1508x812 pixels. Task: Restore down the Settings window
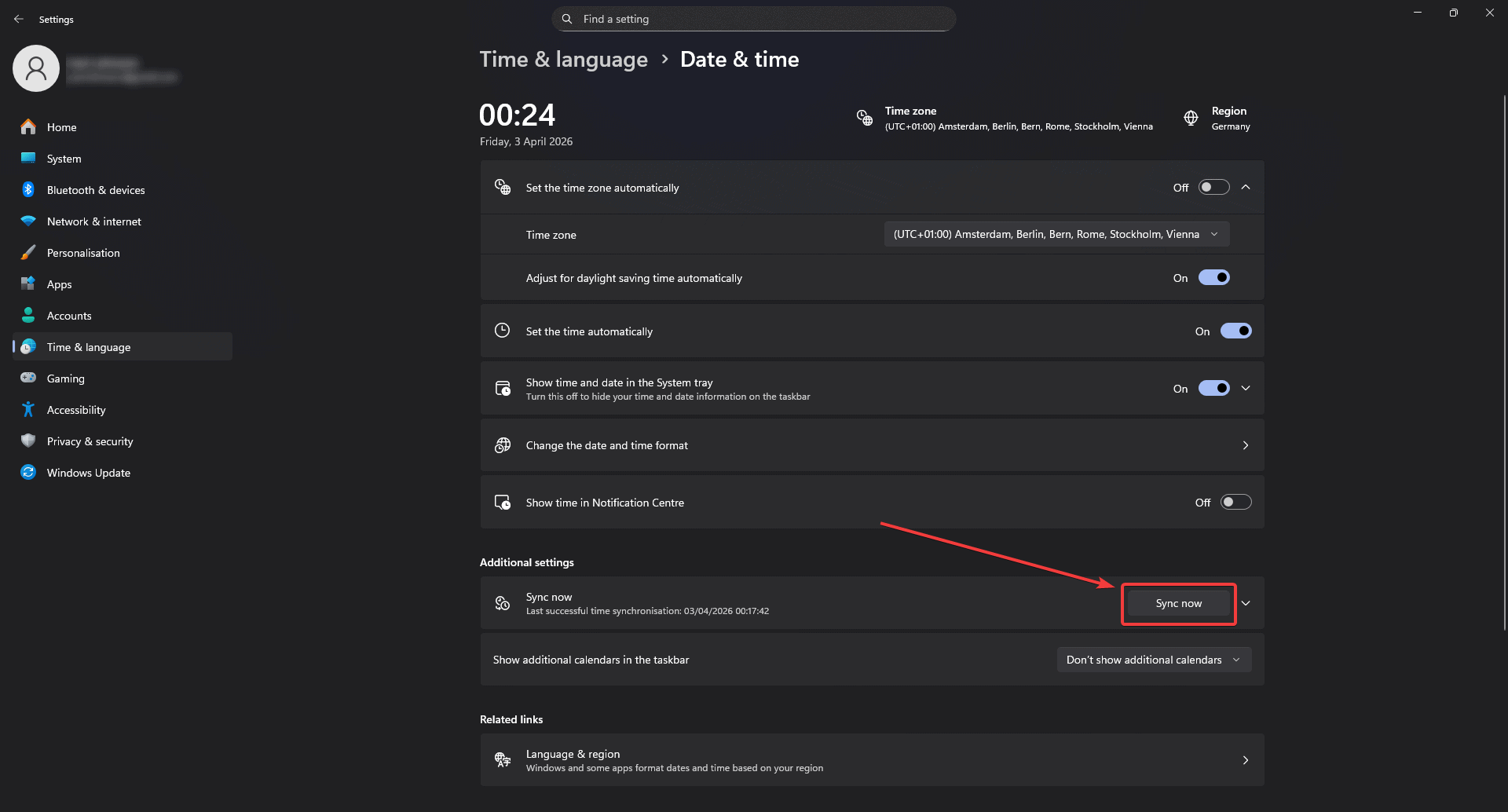[x=1454, y=13]
